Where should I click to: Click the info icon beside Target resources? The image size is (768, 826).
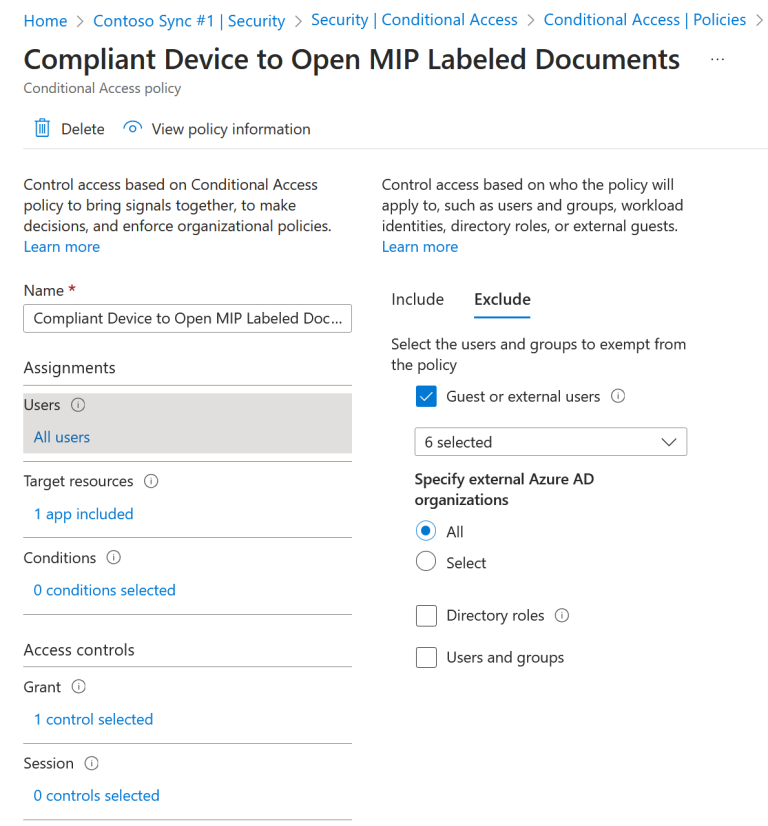click(150, 481)
